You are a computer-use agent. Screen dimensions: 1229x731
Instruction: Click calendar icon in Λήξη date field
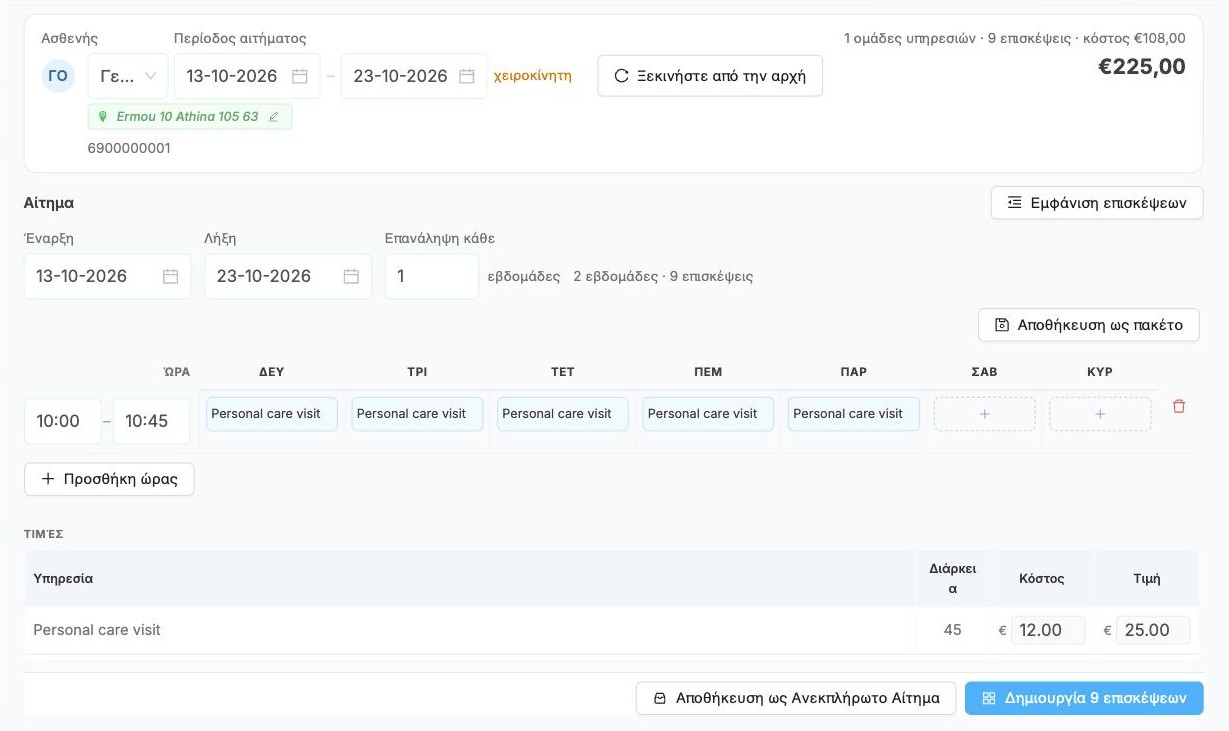(x=351, y=276)
